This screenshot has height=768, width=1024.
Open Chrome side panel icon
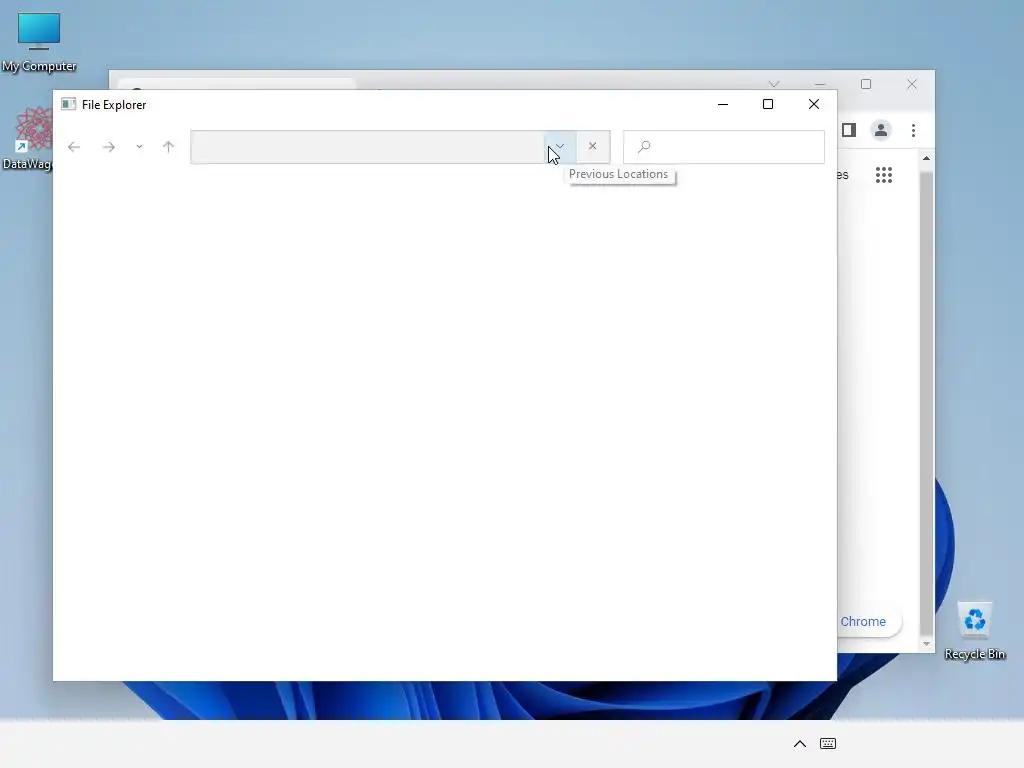849,130
